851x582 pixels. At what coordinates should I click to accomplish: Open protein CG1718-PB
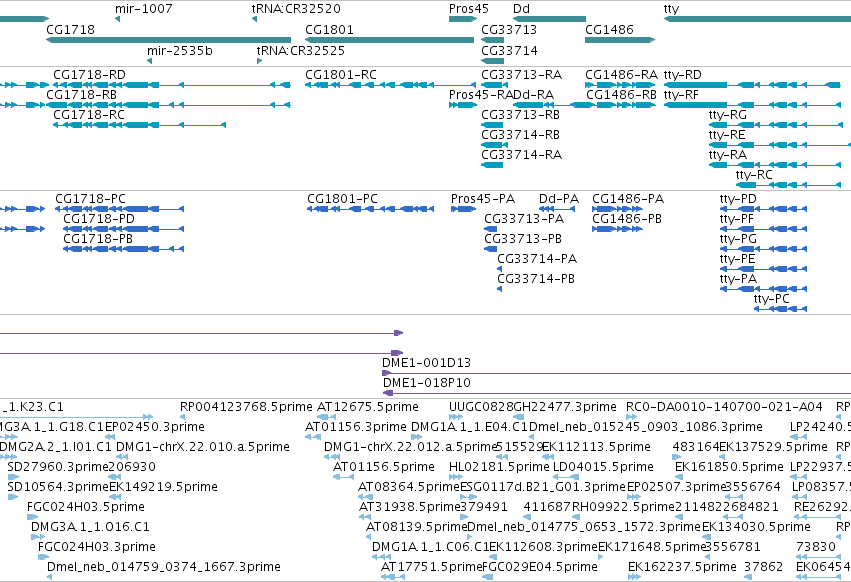point(124,249)
